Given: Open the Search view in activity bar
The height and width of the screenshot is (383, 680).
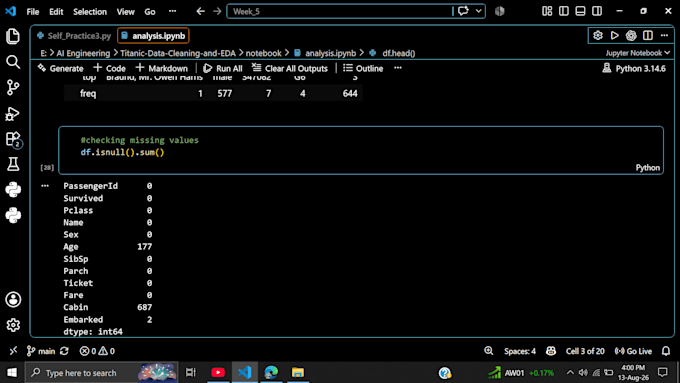Looking at the screenshot, I should [x=13, y=62].
